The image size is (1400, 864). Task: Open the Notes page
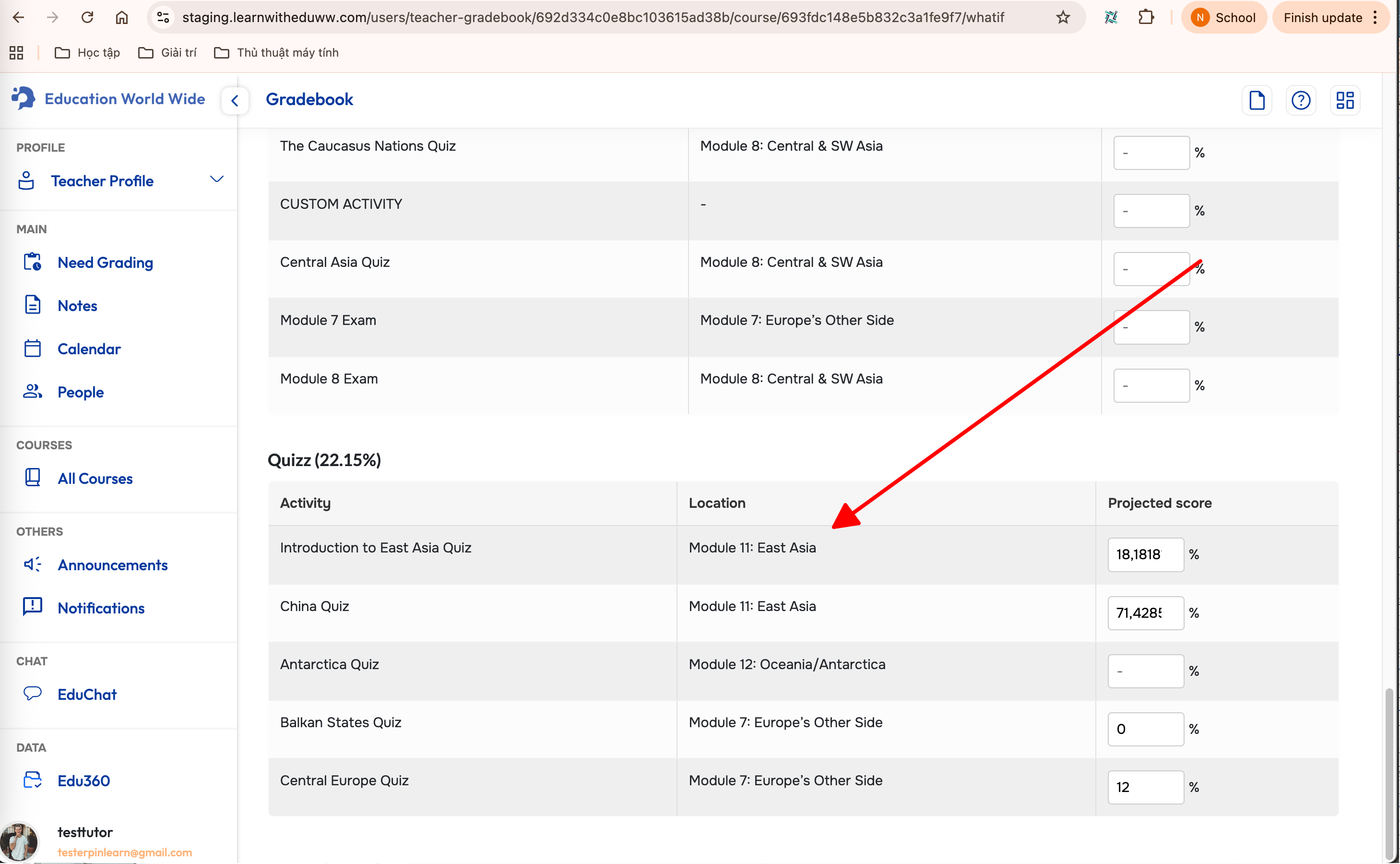pos(77,306)
